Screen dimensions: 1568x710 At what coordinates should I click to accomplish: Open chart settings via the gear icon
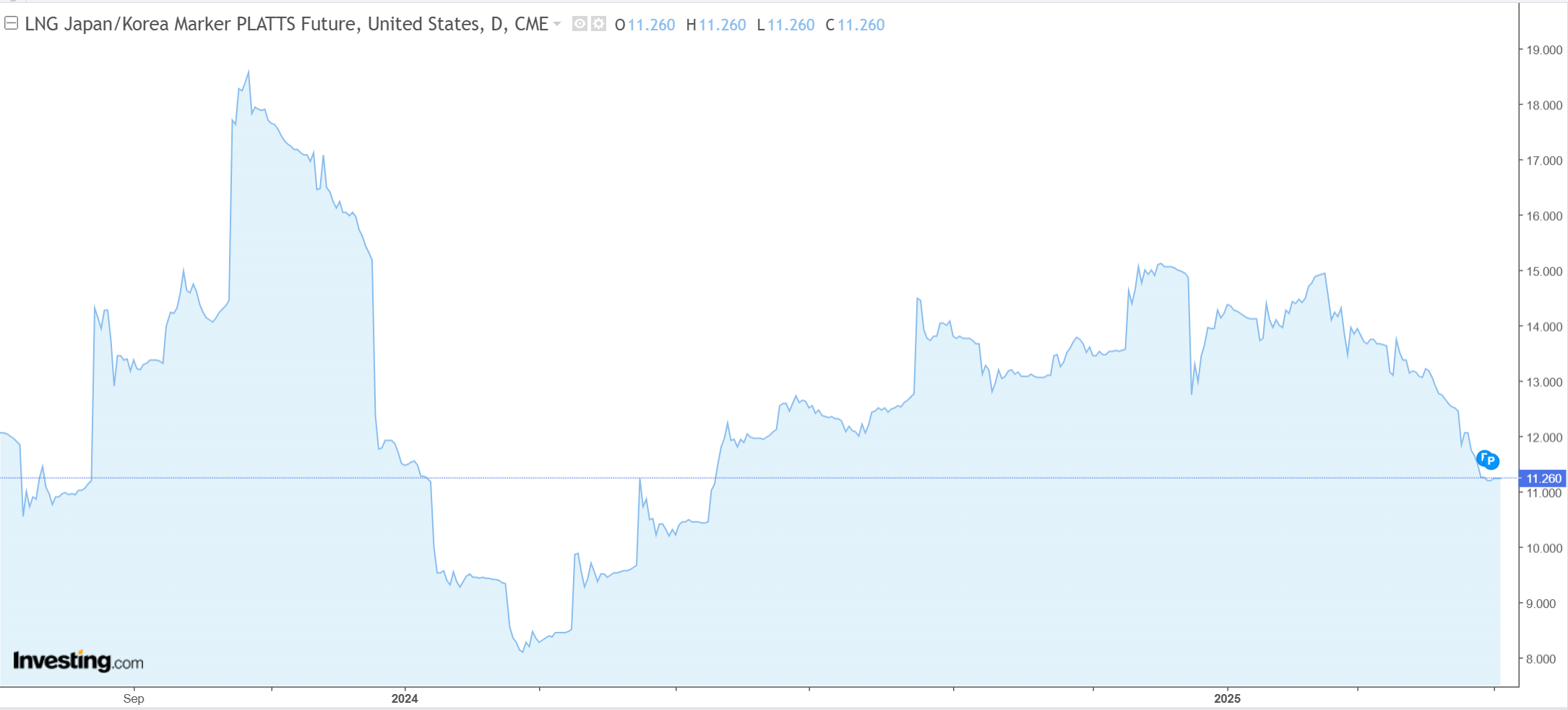pyautogui.click(x=598, y=25)
